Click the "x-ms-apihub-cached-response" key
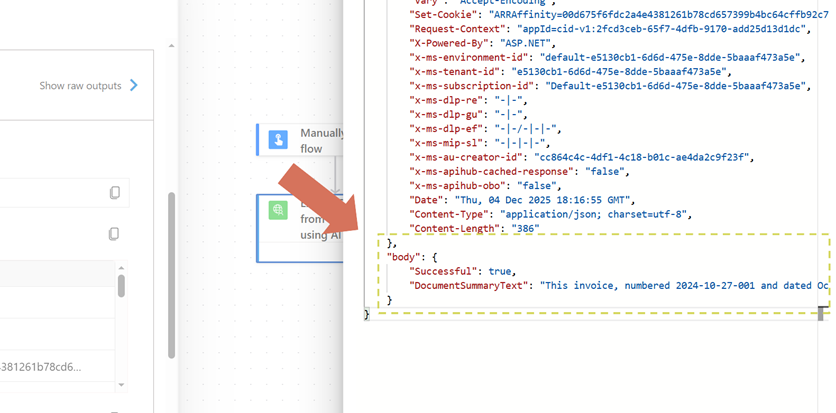 tap(492, 172)
